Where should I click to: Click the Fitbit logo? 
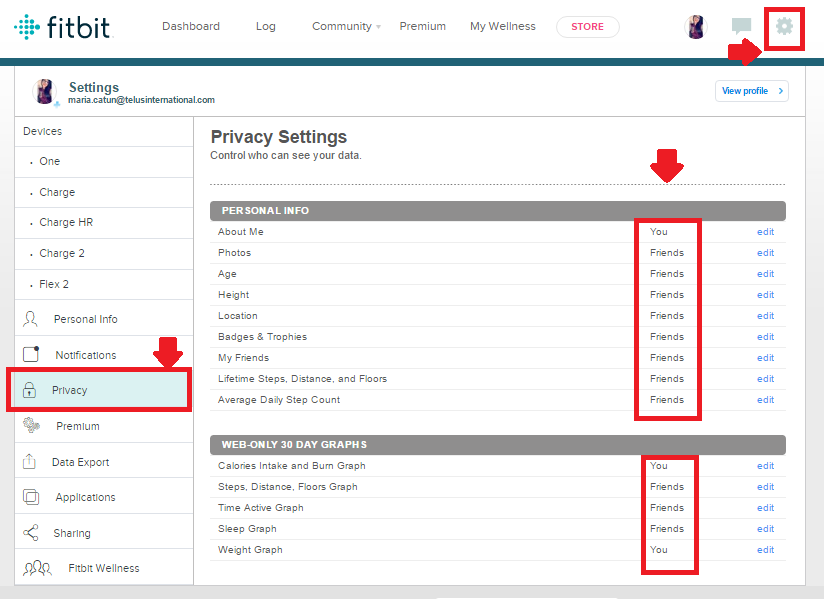coord(63,27)
